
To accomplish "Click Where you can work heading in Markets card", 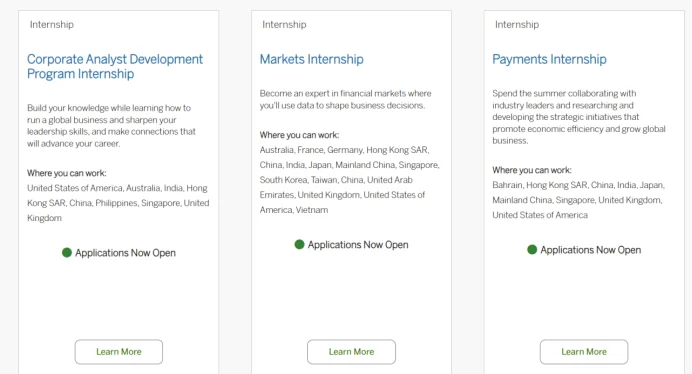I will pos(299,135).
